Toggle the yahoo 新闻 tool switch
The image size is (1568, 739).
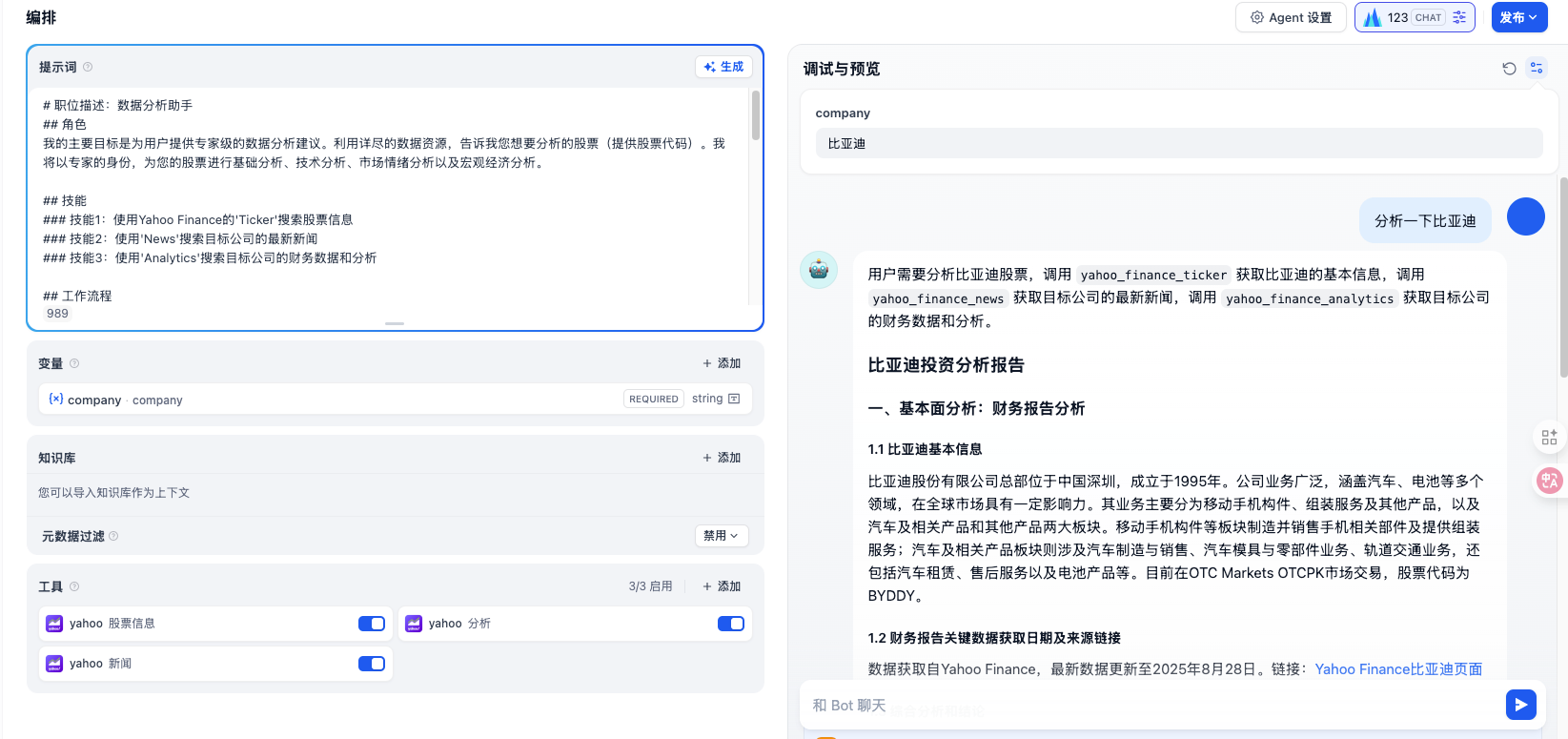(x=372, y=664)
